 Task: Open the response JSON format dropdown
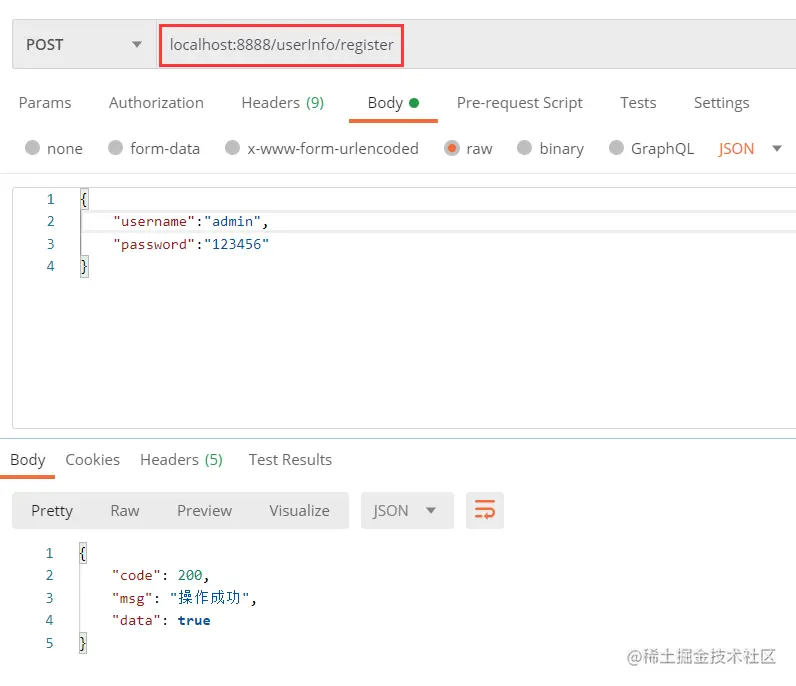point(407,510)
